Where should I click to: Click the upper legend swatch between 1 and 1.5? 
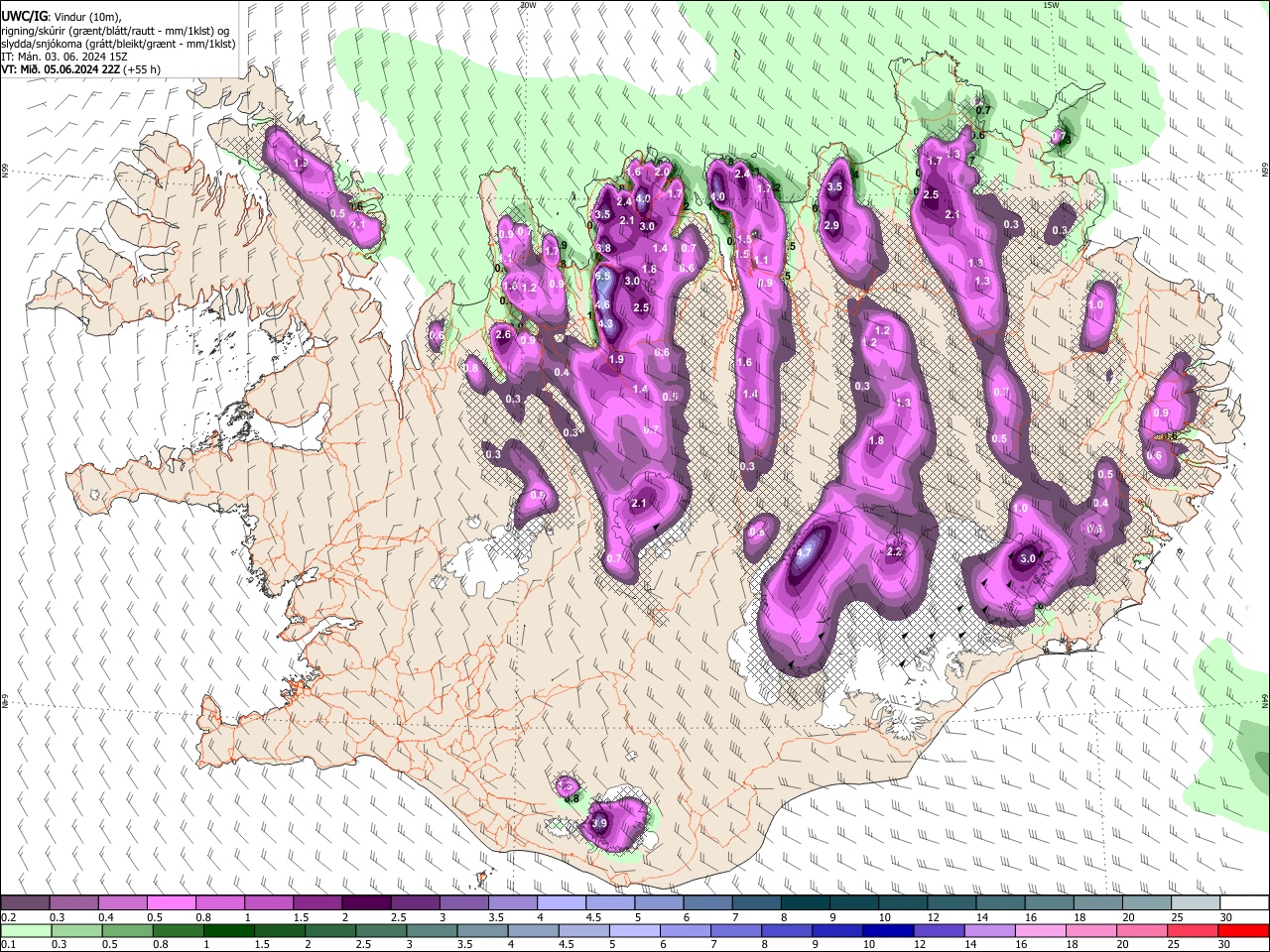pos(268,903)
